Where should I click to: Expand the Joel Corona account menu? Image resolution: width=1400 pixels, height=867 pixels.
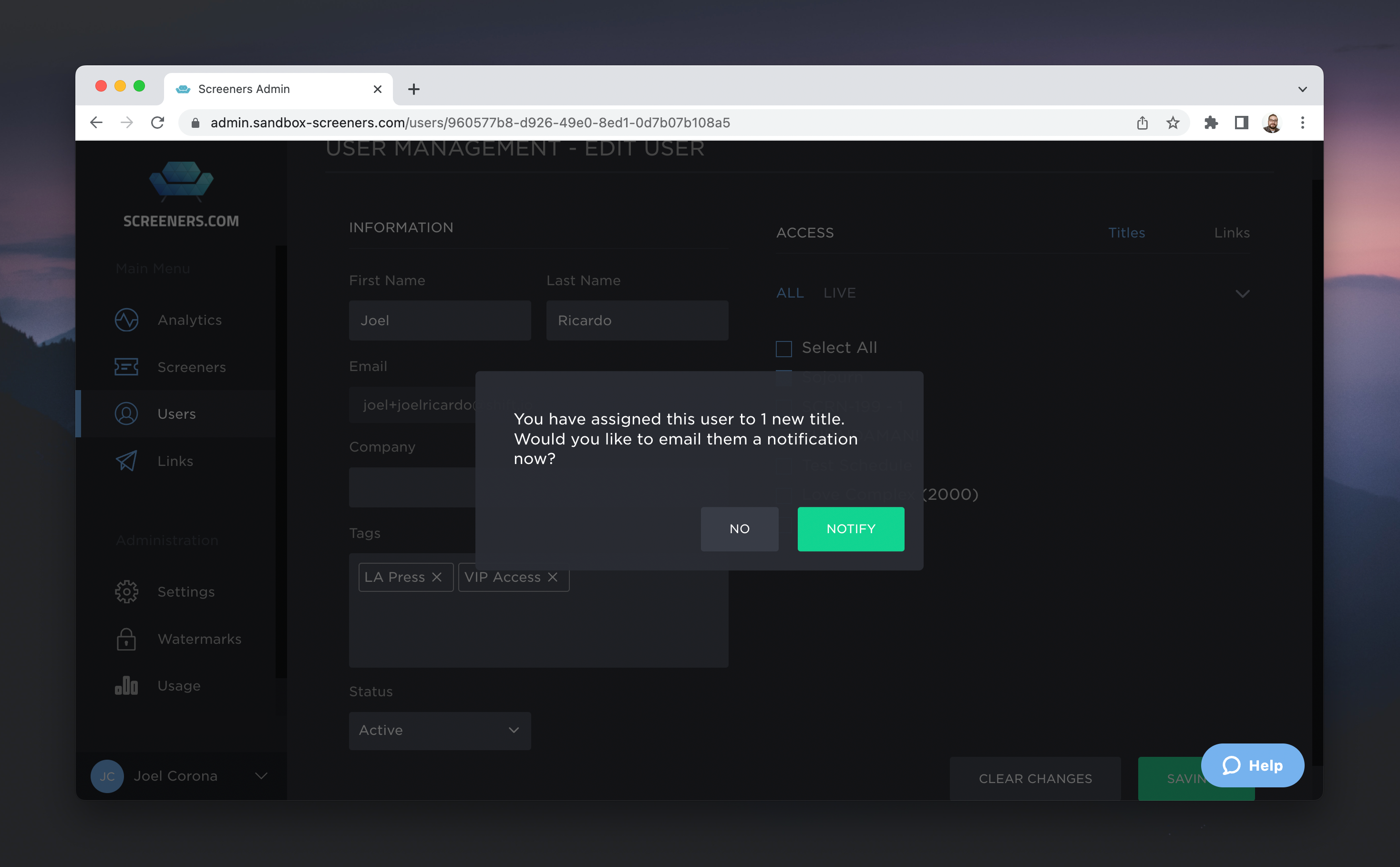pos(261,776)
